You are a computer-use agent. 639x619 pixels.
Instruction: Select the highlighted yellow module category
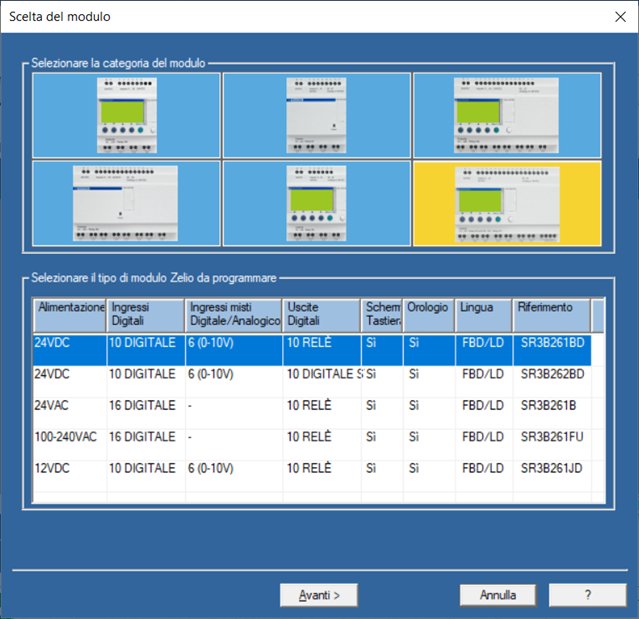tap(507, 203)
